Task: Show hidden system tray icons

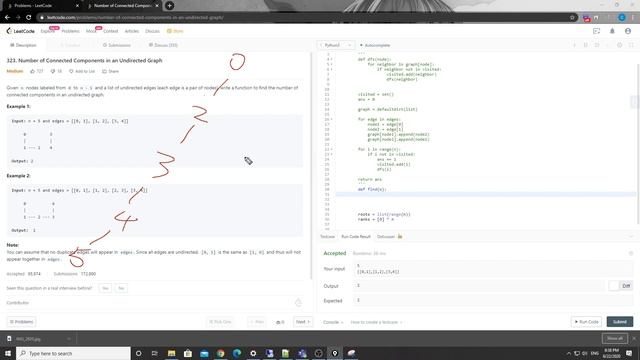Action: click(x=568, y=353)
